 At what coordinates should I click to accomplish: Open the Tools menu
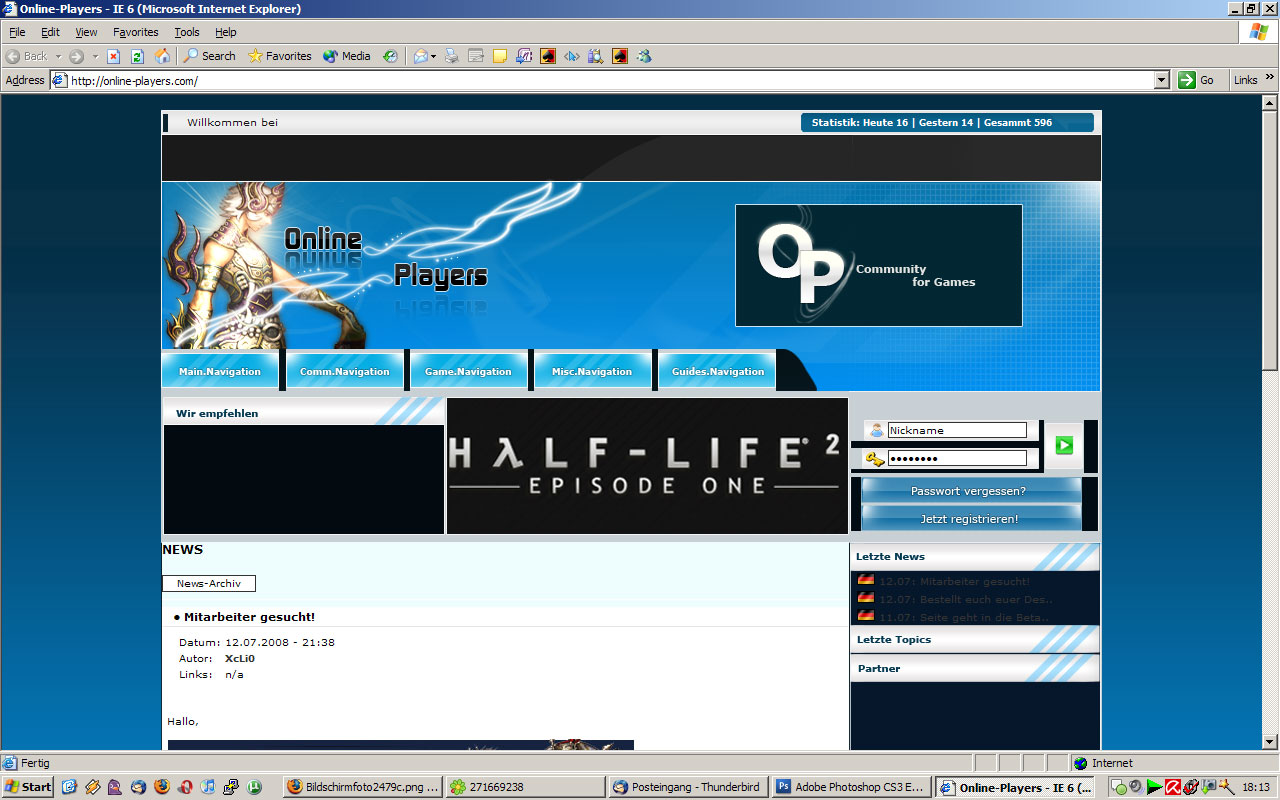(x=187, y=32)
